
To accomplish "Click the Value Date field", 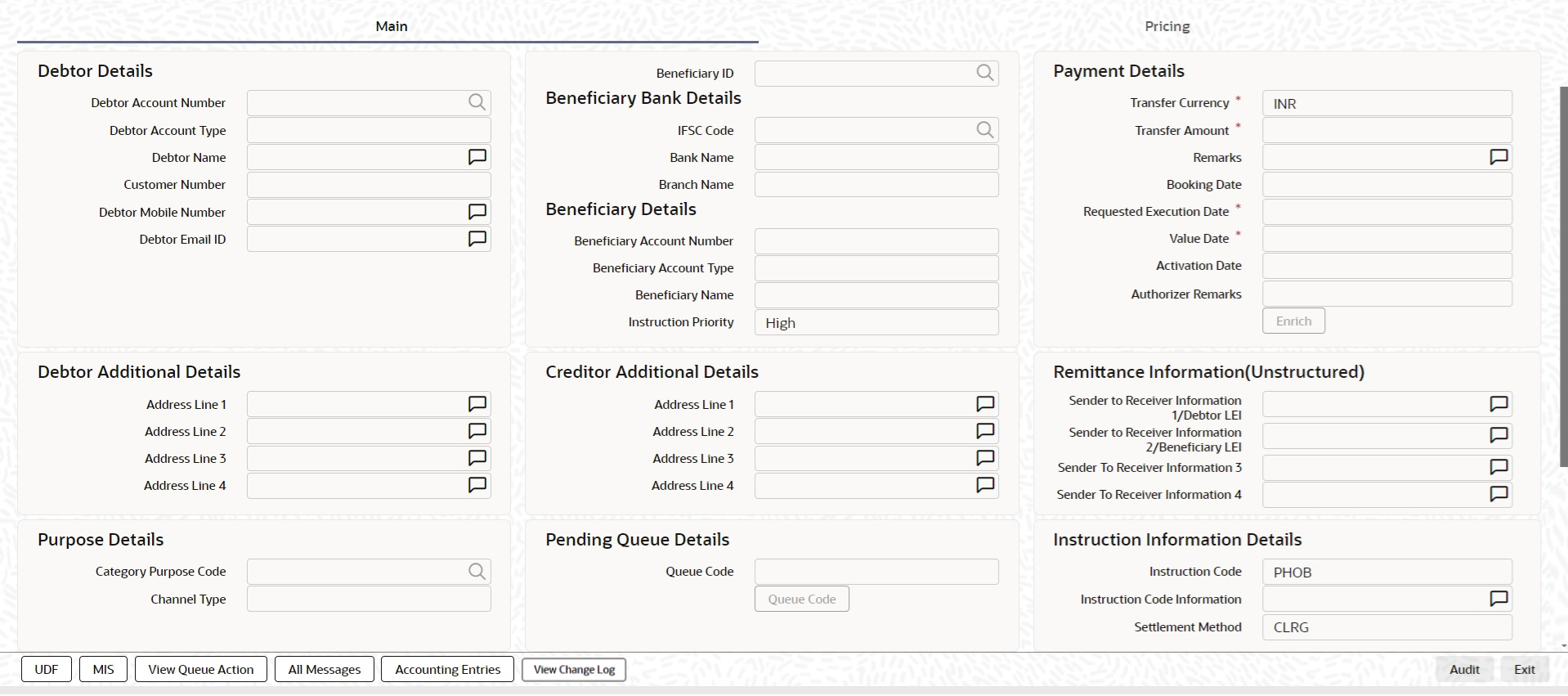I will point(1387,239).
